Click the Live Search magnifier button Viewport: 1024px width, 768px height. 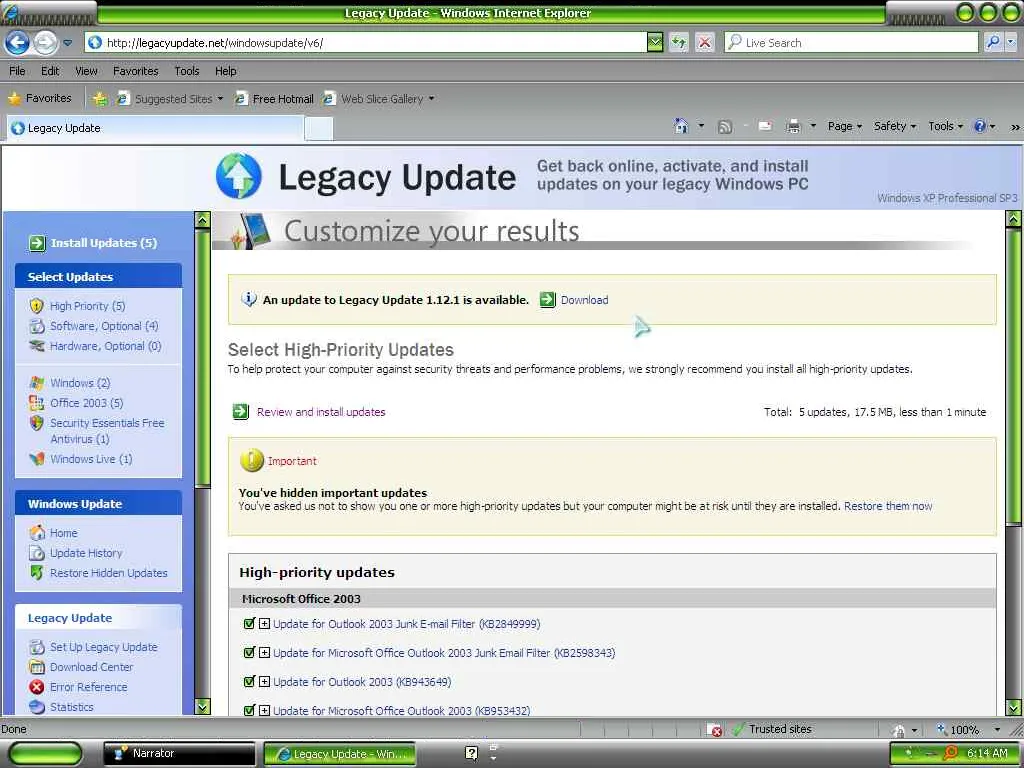pyautogui.click(x=993, y=42)
